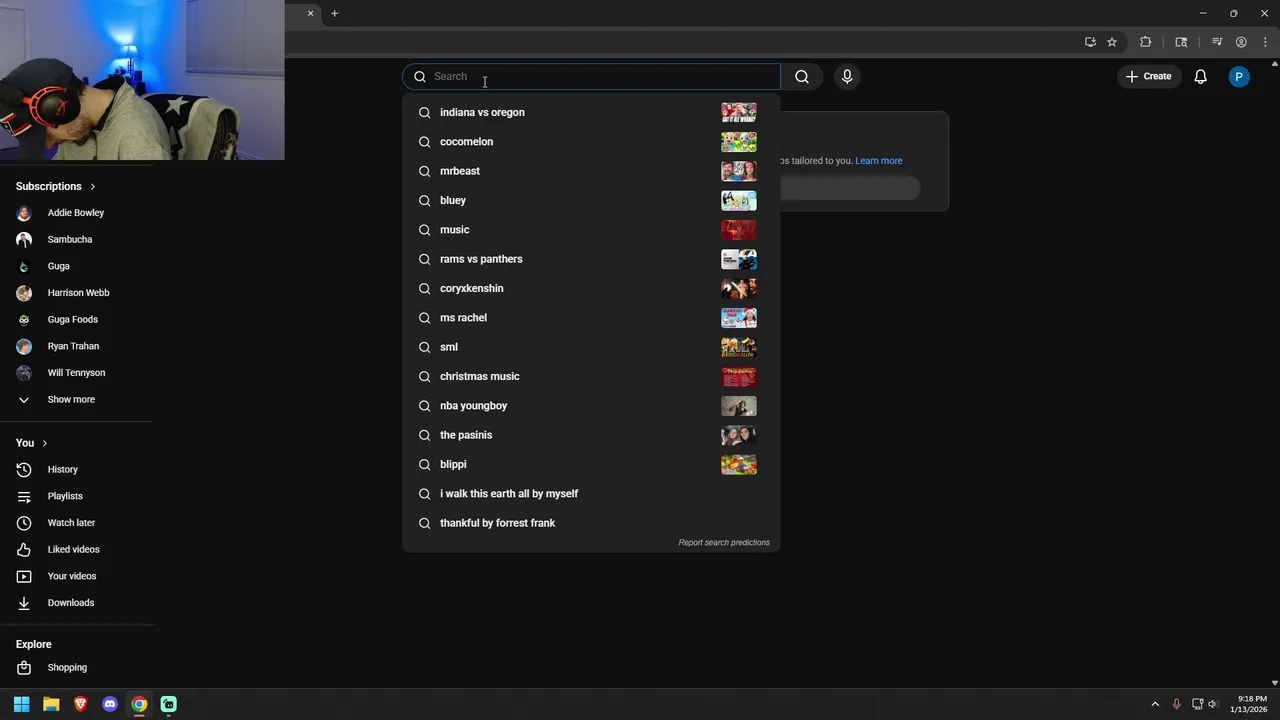
Task: Start voice search with the microphone icon
Action: point(847,77)
